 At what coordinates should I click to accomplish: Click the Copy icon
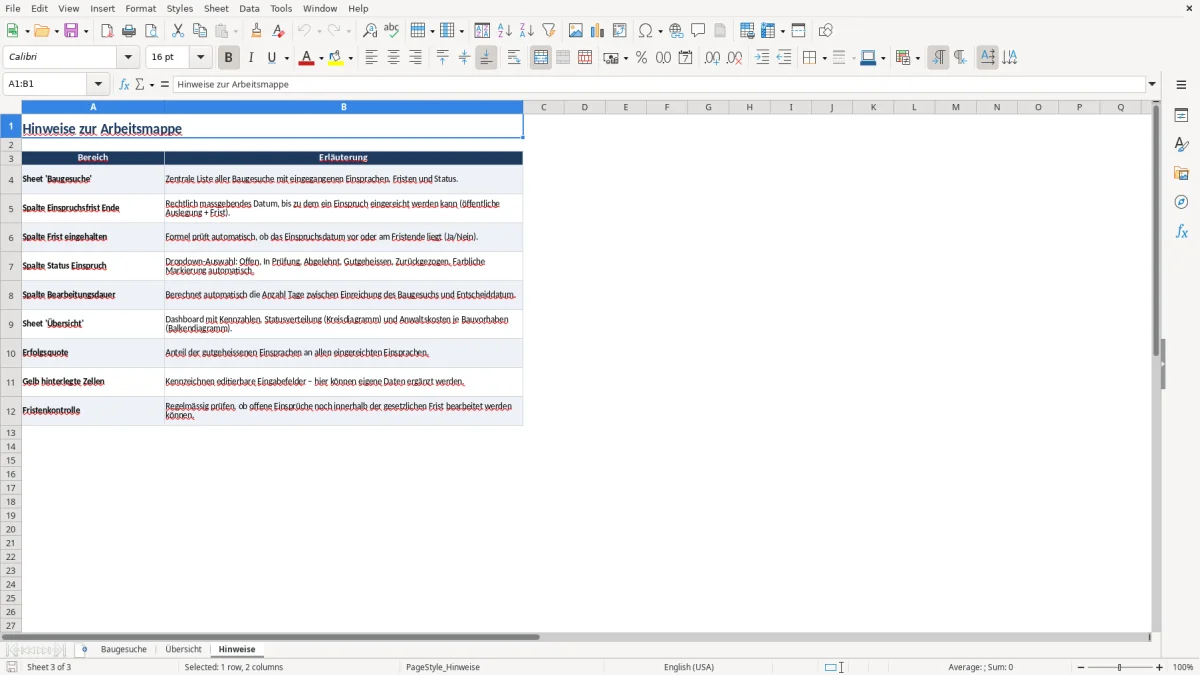pos(200,31)
